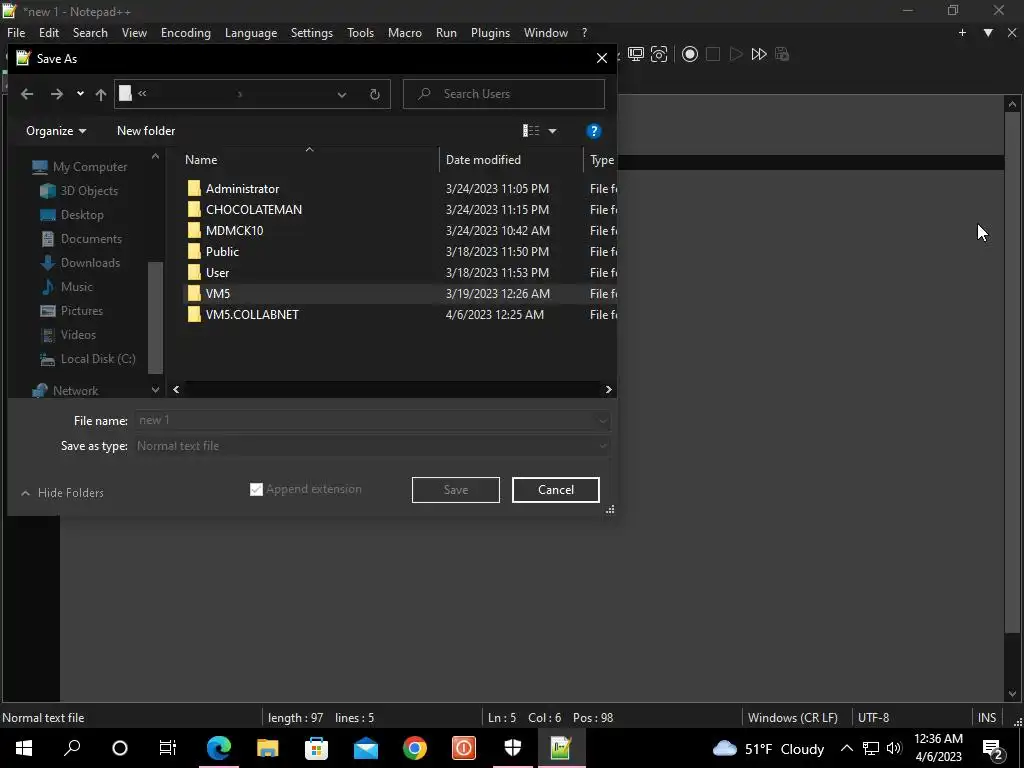Select the MDMCK10 folder
Image resolution: width=1024 pixels, height=768 pixels.
pos(234,231)
